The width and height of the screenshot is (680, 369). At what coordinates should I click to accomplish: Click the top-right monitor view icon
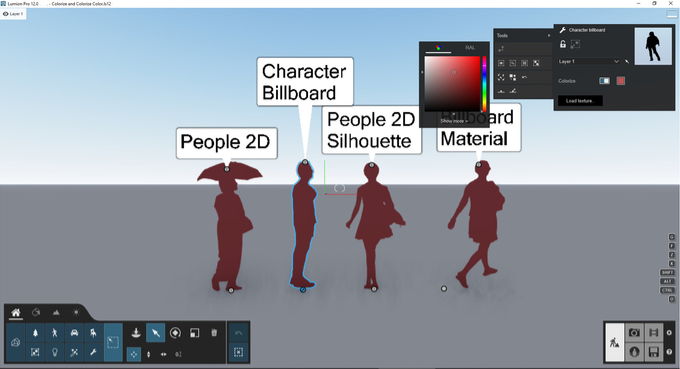(x=672, y=14)
